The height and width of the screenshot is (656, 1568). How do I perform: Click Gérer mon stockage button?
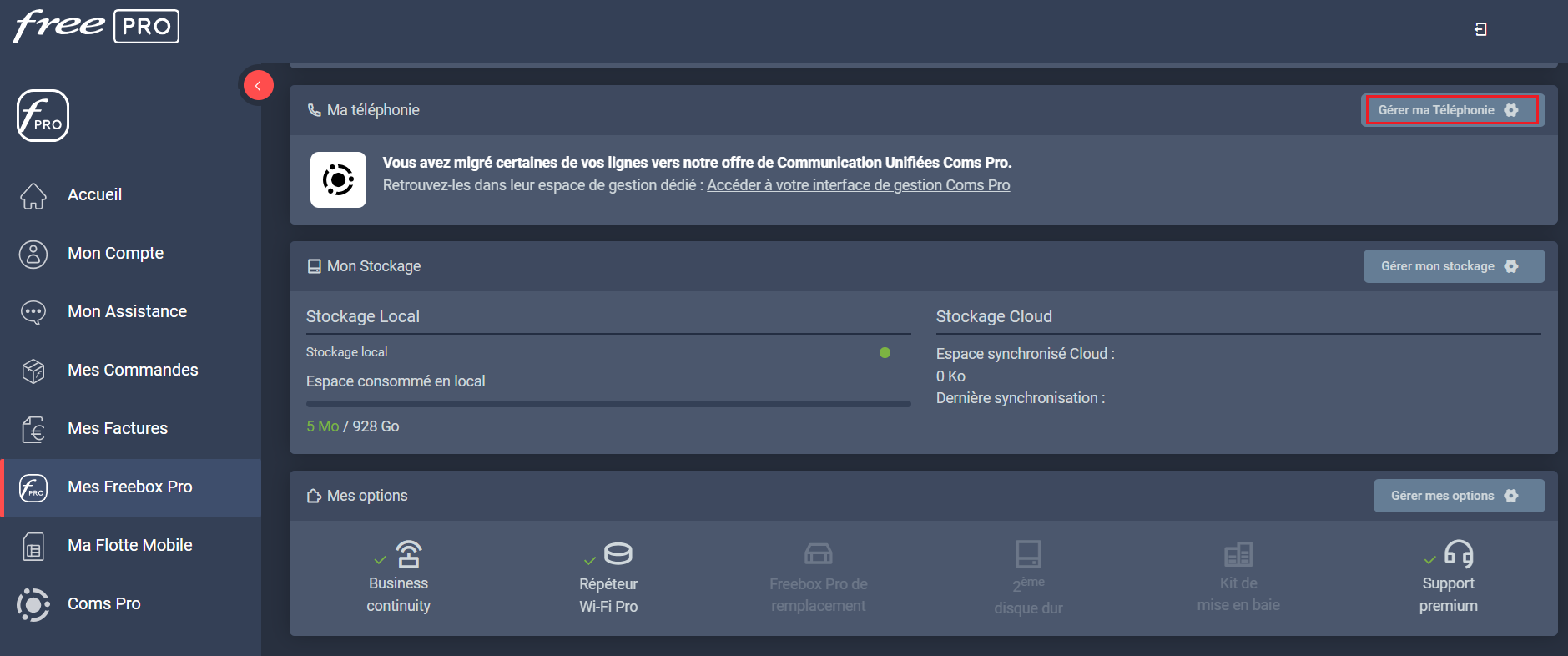click(x=1454, y=266)
